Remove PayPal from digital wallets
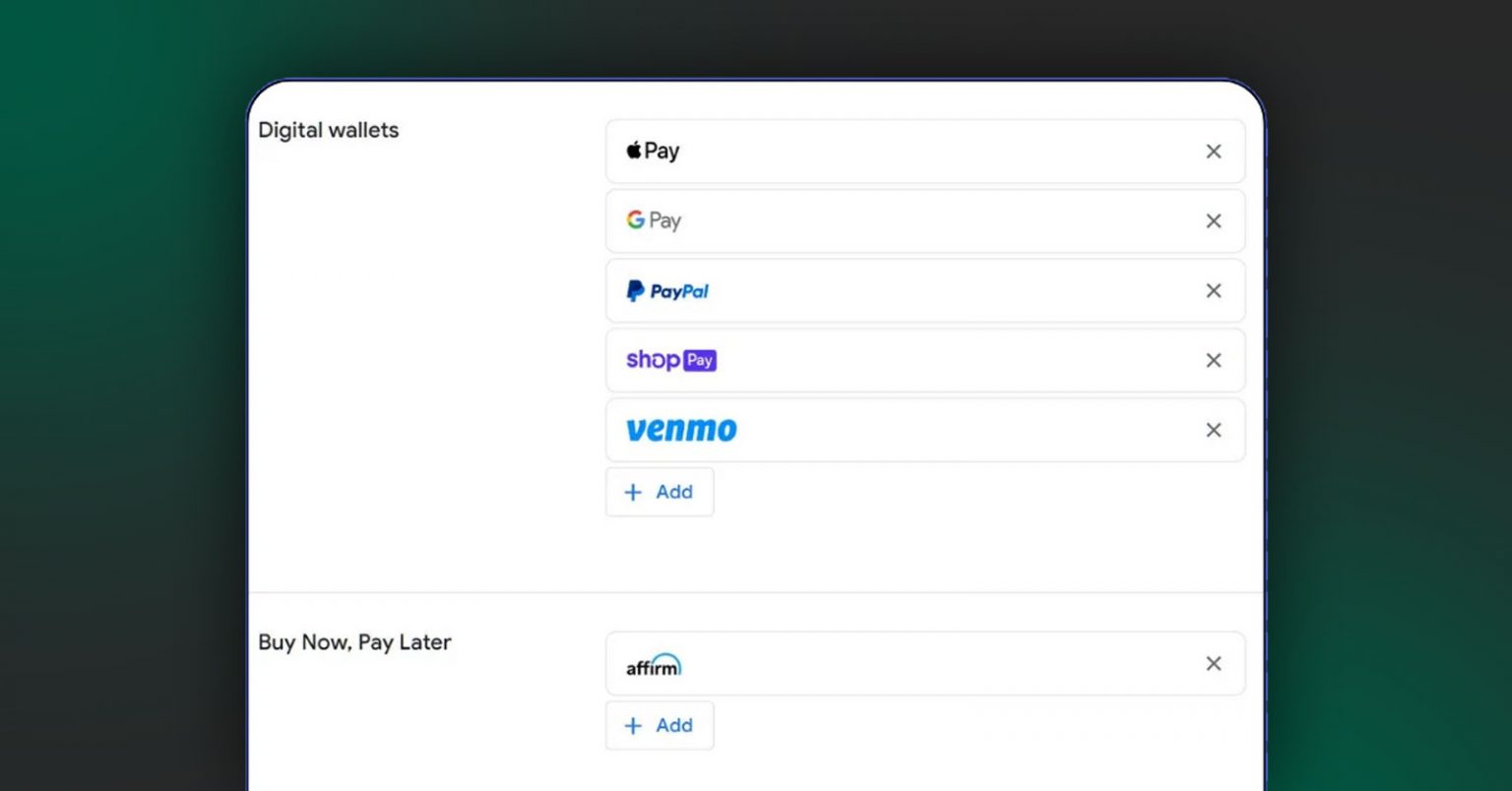Viewport: 1512px width, 791px height. point(1214,291)
